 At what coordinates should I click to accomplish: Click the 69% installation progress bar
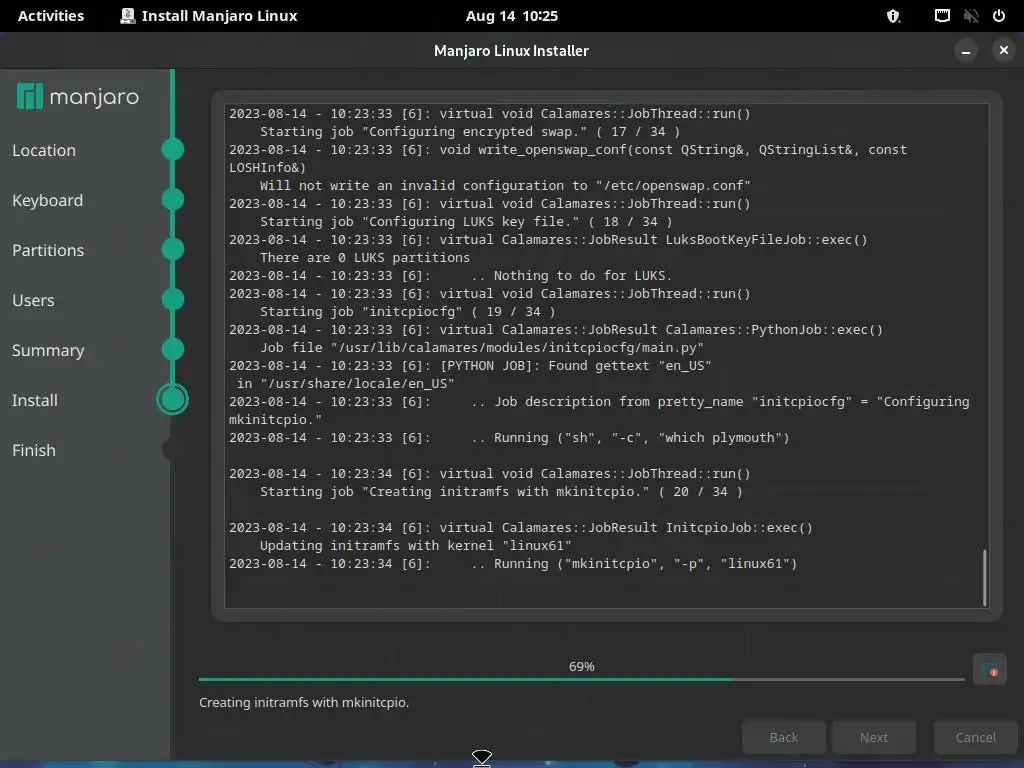click(581, 679)
